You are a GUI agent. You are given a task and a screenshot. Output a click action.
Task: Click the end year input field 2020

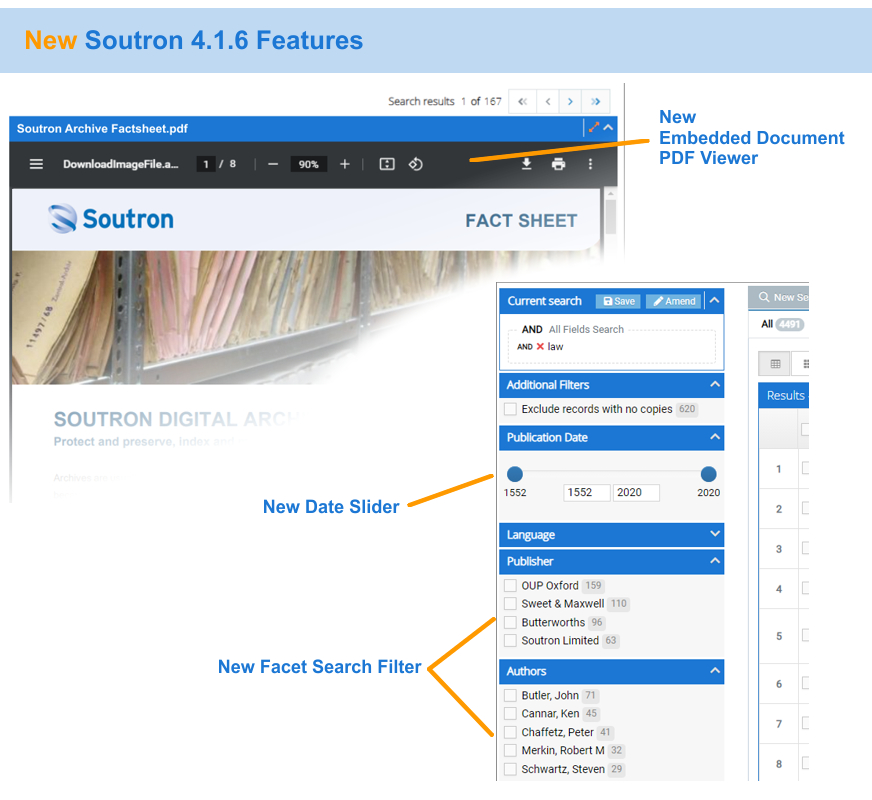click(636, 493)
